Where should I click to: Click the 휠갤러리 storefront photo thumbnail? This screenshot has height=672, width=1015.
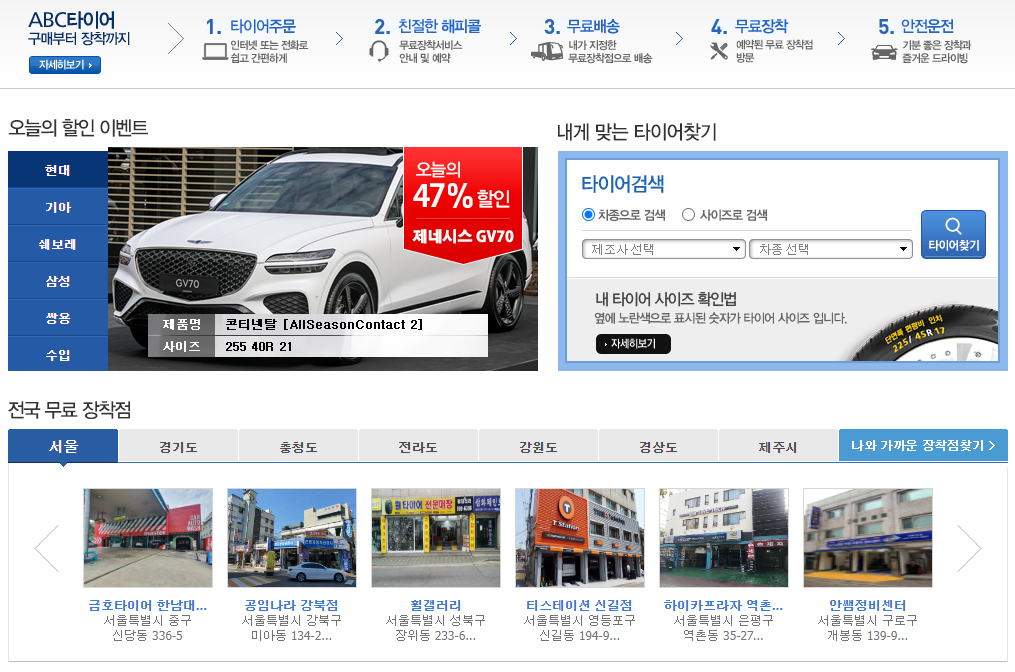pyautogui.click(x=436, y=538)
